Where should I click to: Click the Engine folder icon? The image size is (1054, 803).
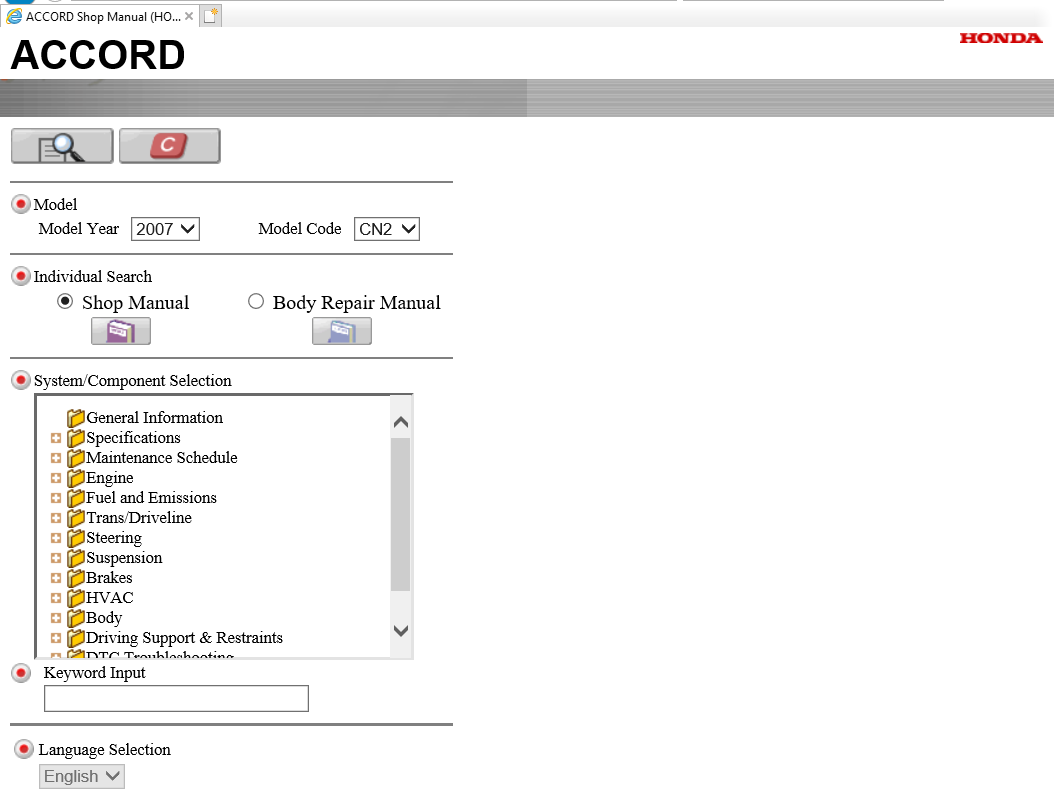point(75,478)
